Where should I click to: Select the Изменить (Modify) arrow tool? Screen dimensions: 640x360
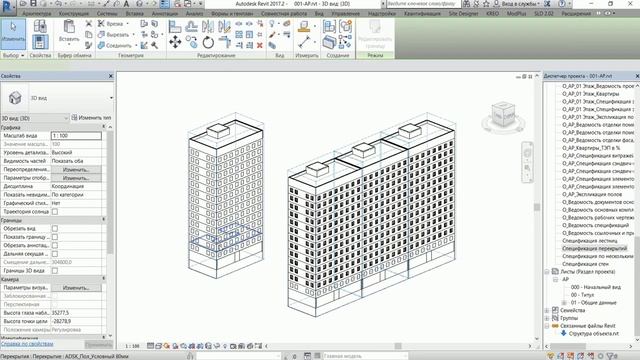coord(13,33)
